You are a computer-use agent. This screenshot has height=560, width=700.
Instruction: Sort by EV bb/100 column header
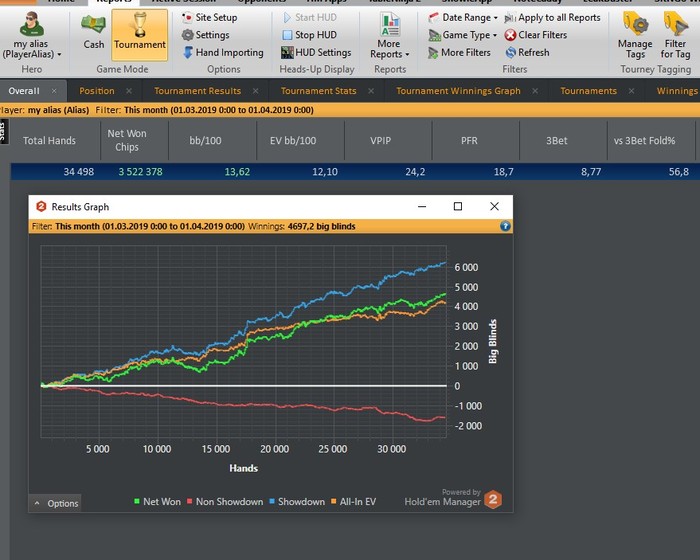tap(300, 140)
